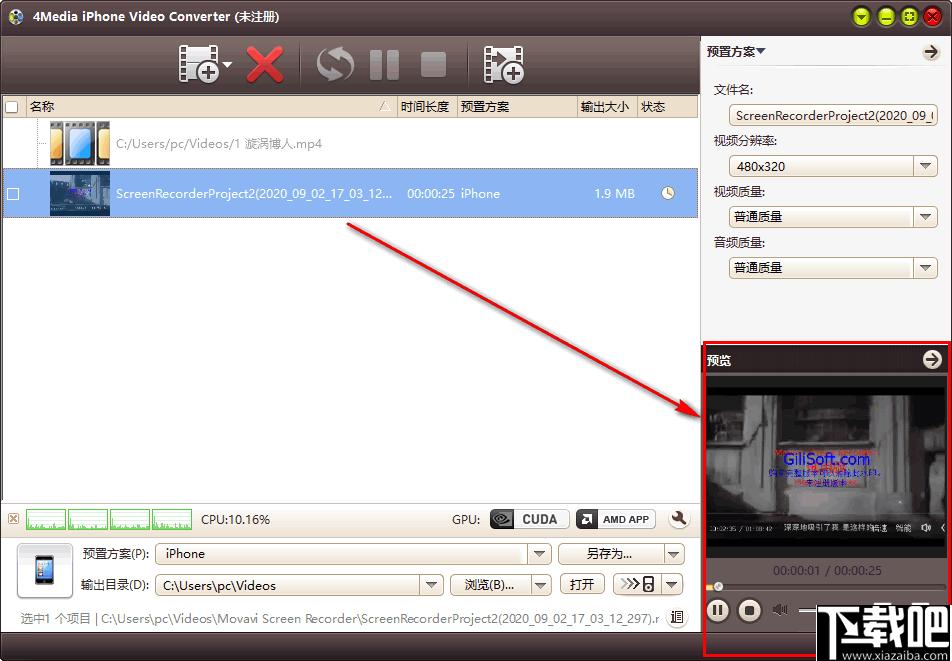
Task: Close the CPU graph panel X icon
Action: tap(14, 519)
